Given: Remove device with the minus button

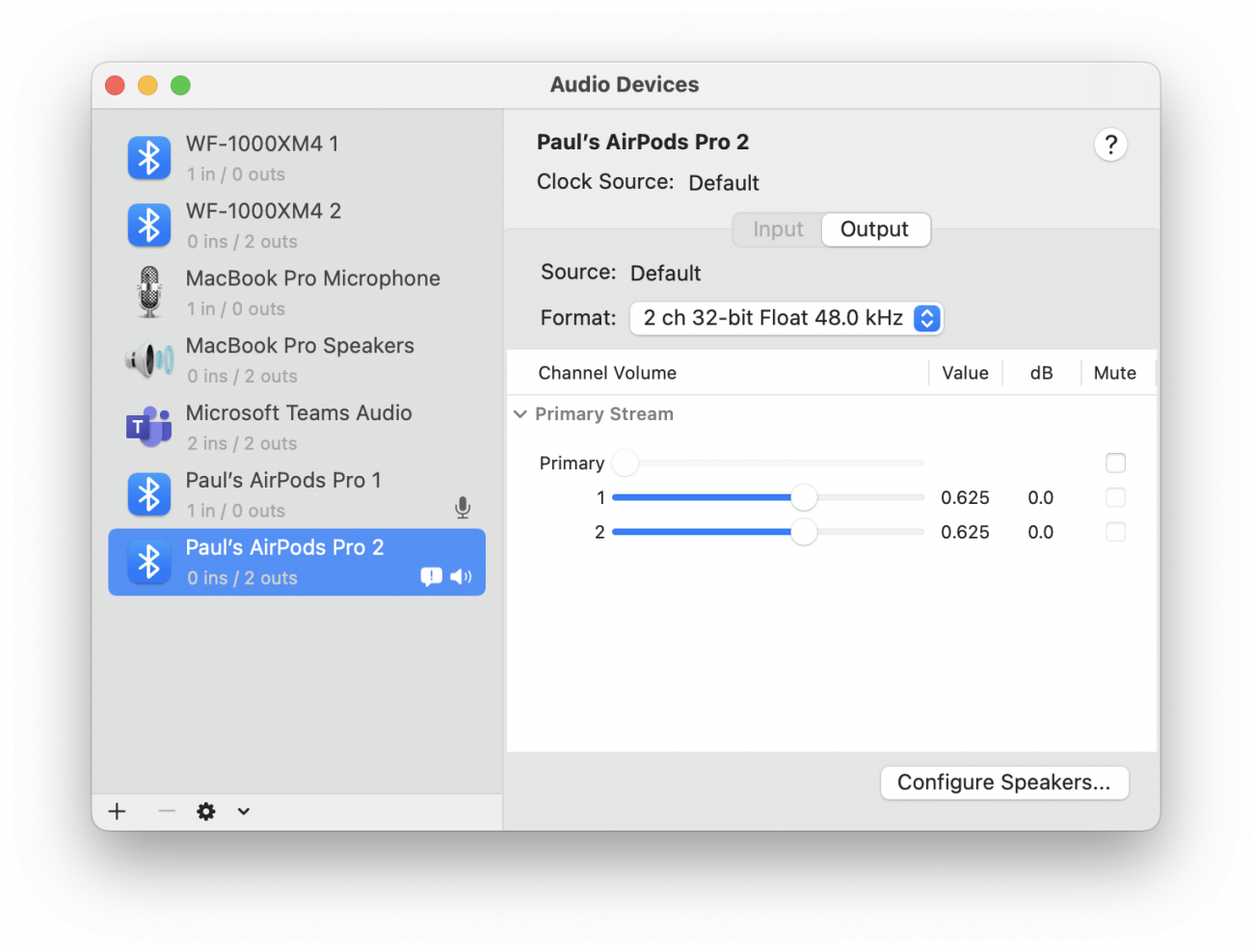Looking at the screenshot, I should tap(167, 811).
